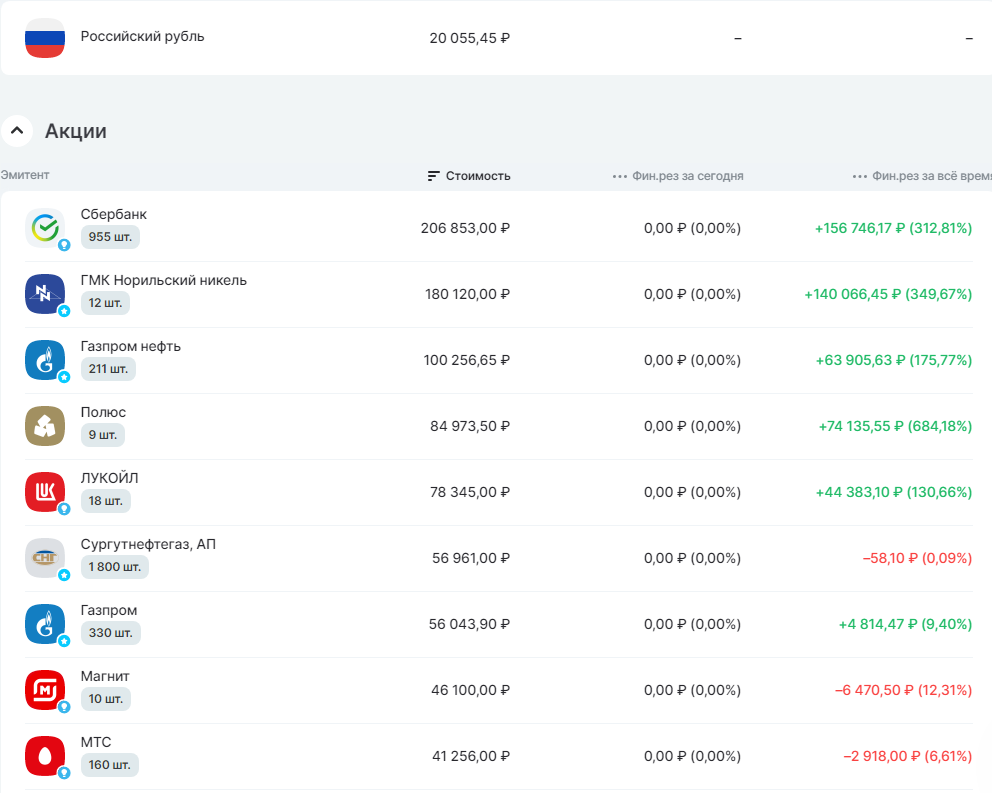Screen dimensions: 992x793
Task: Click the ruble balance 20 055,45 ₽
Action: pyautogui.click(x=469, y=38)
